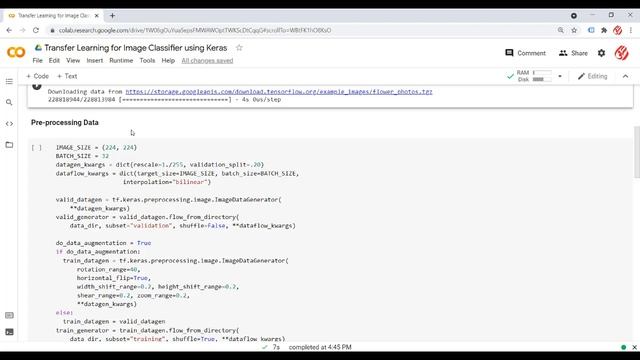Screen dimensions: 640x360
Task: Click the browser forward arrow
Action: coord(22,30)
